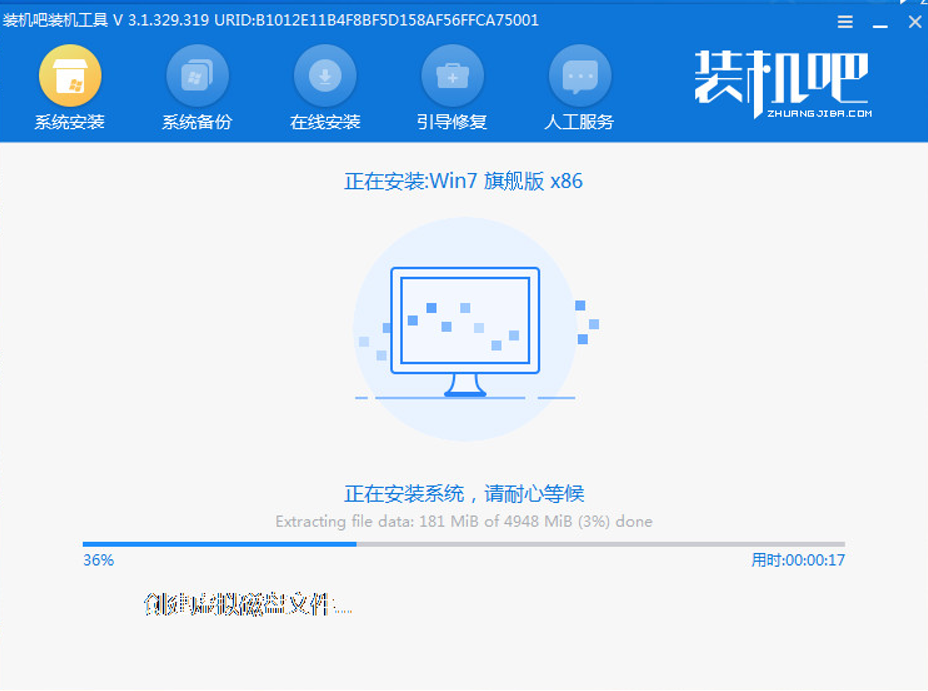Screen dimensions: 928x691
Task: Click the 人工服务 text label
Action: (x=580, y=122)
